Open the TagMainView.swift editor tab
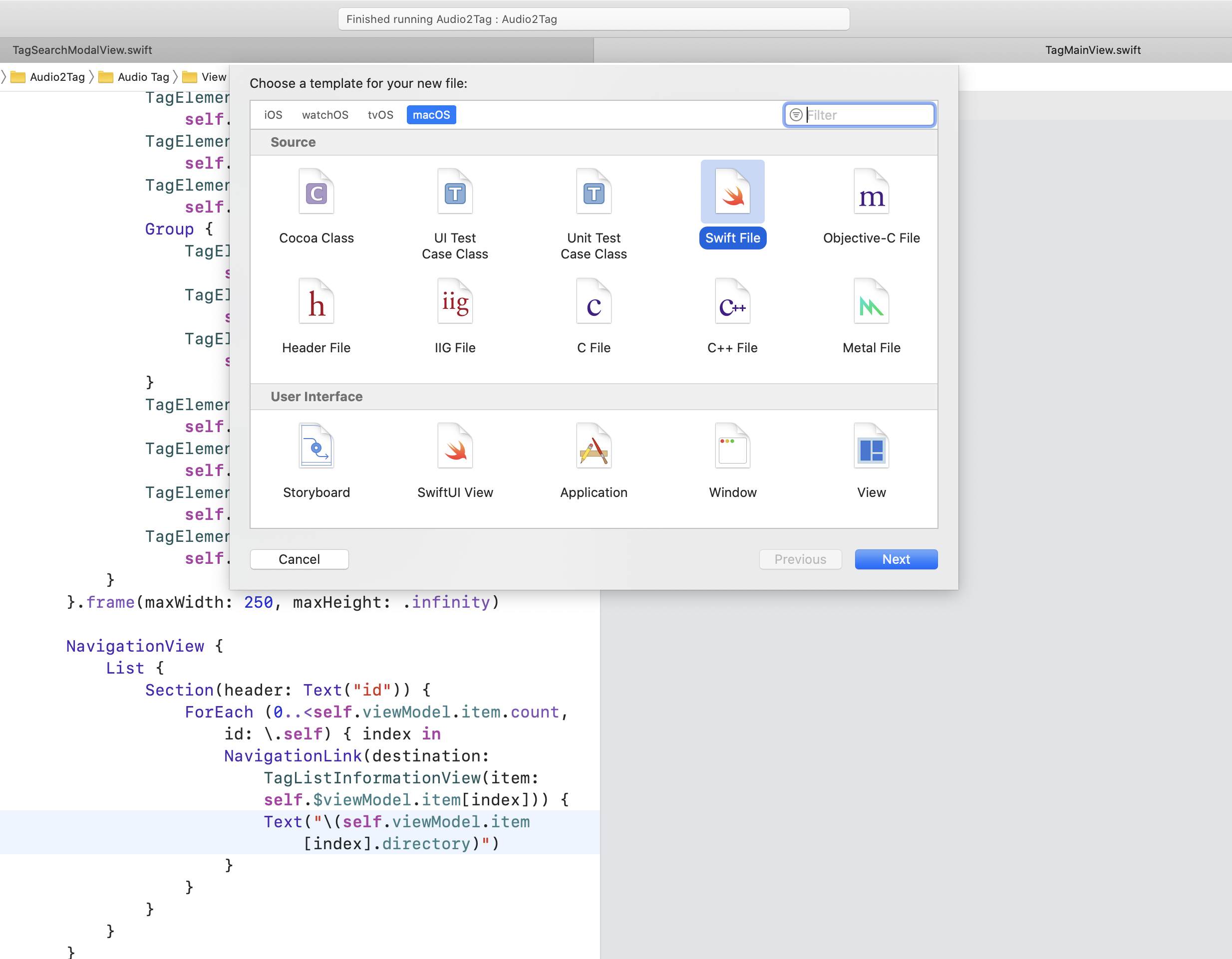The width and height of the screenshot is (1232, 959). (913, 50)
